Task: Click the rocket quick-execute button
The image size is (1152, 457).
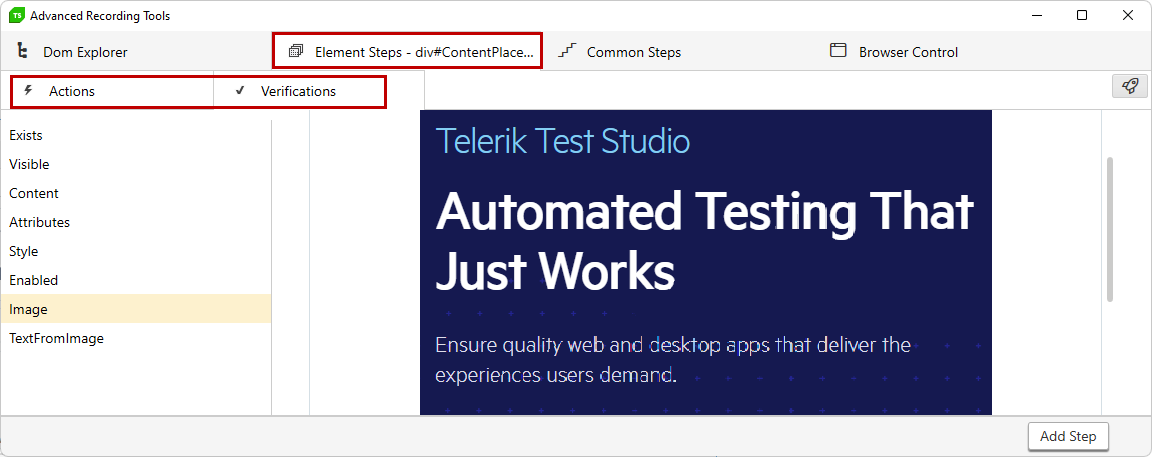Action: [1130, 86]
